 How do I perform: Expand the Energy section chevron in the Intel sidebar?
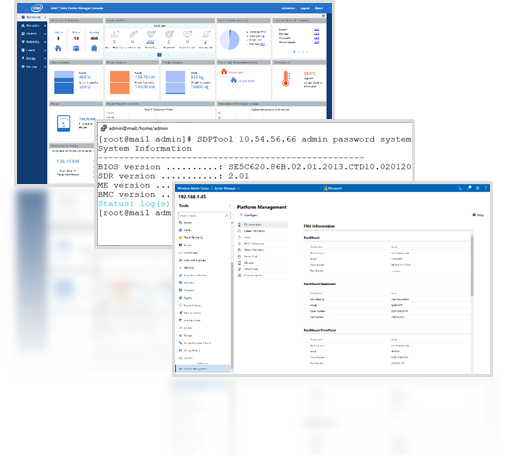(x=45, y=58)
